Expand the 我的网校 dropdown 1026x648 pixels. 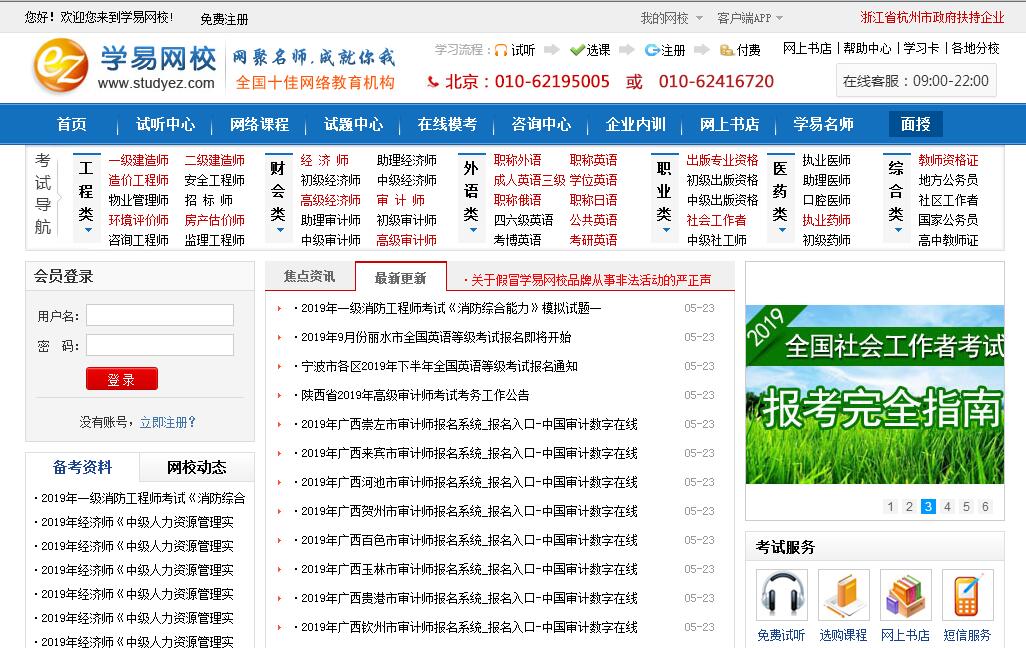coord(670,18)
